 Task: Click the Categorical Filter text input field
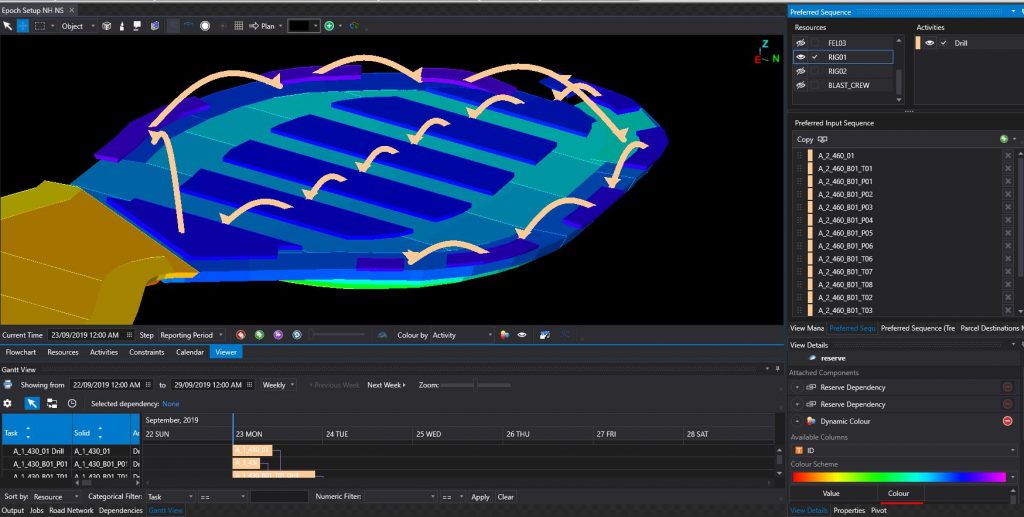279,497
